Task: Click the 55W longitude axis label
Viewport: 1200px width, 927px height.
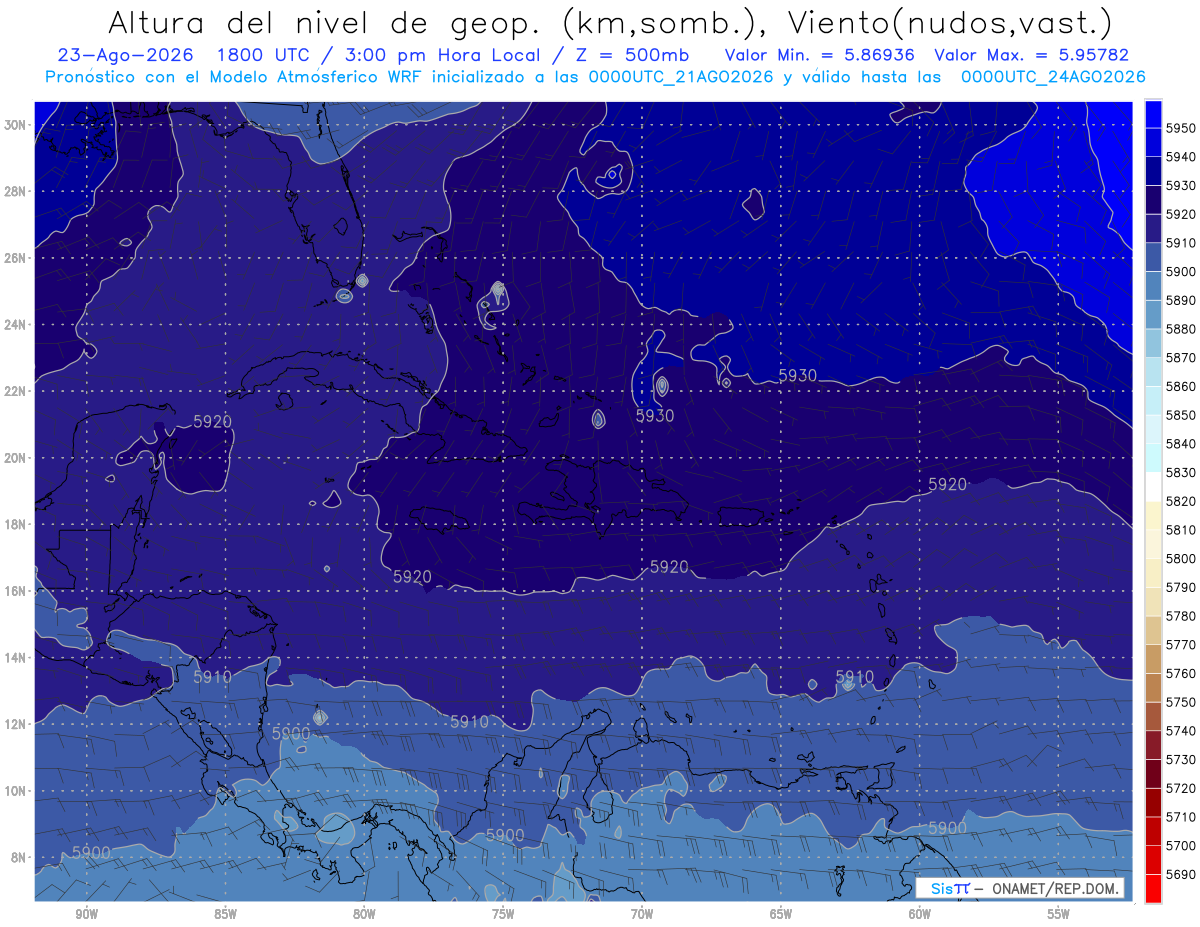Action: 1059,914
